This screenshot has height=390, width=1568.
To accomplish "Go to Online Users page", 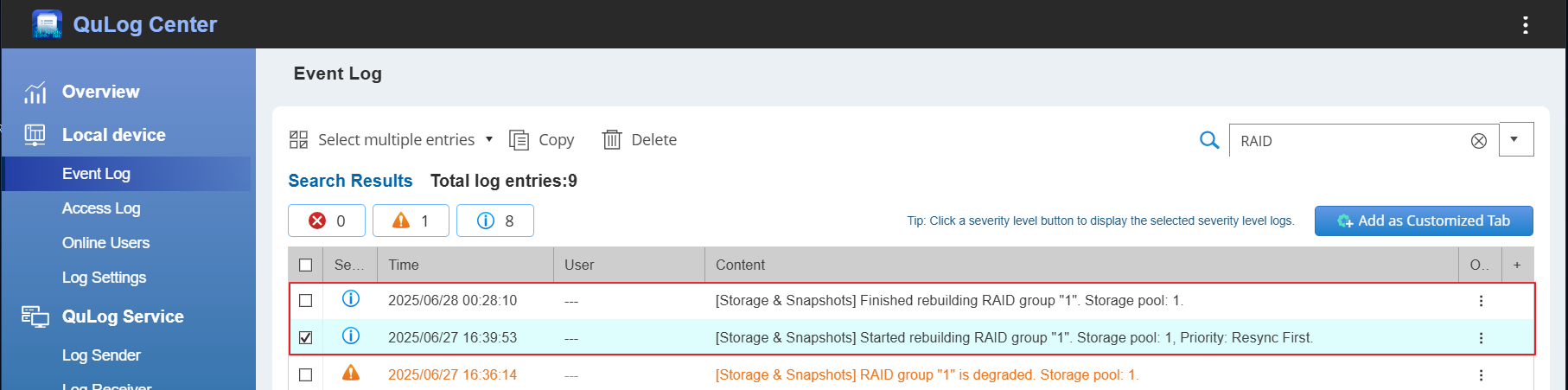I will click(105, 243).
